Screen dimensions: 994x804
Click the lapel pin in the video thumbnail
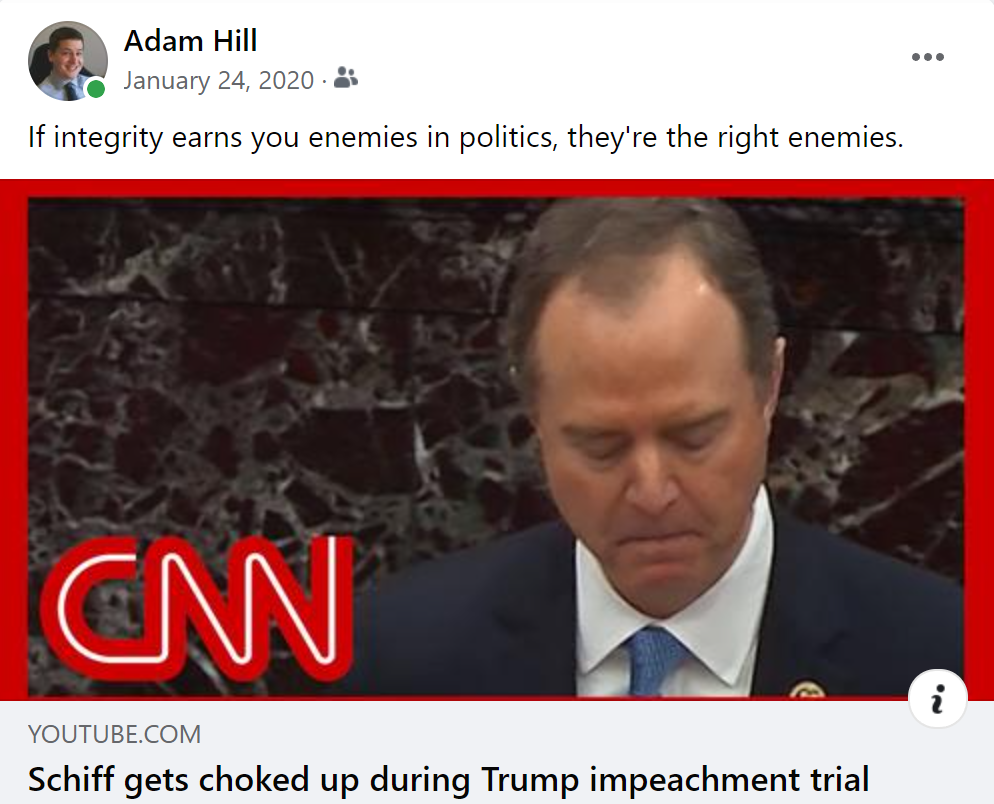pyautogui.click(x=806, y=689)
